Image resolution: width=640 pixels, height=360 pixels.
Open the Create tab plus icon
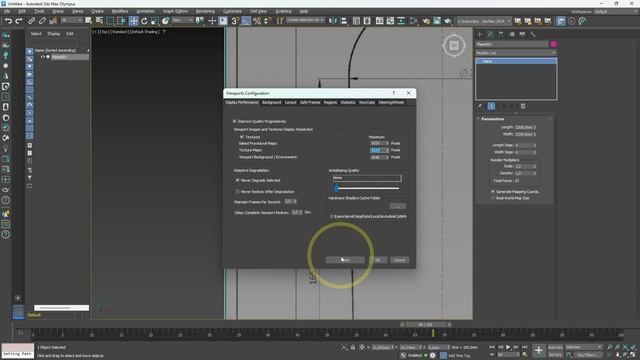pyautogui.click(x=480, y=34)
